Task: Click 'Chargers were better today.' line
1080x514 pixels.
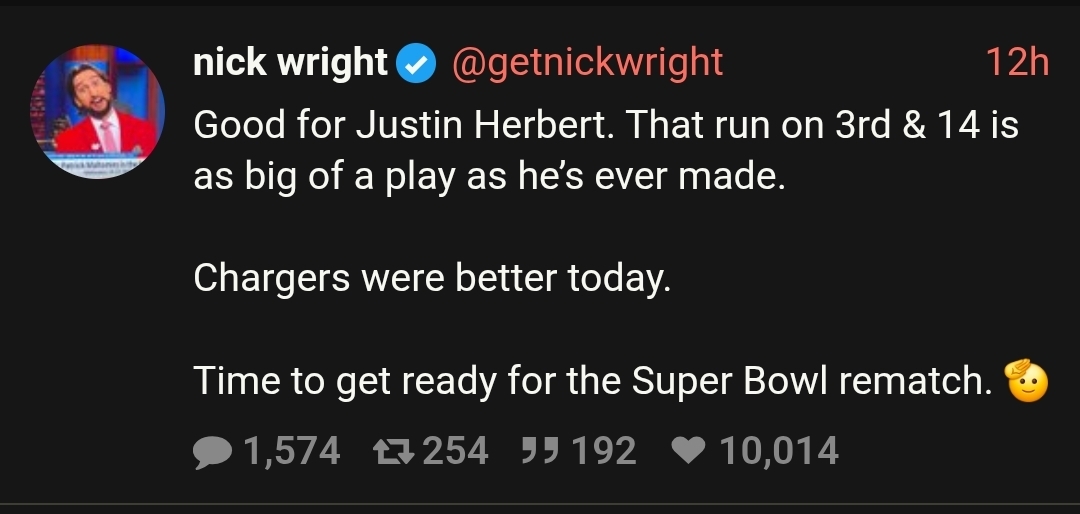Action: [x=431, y=278]
